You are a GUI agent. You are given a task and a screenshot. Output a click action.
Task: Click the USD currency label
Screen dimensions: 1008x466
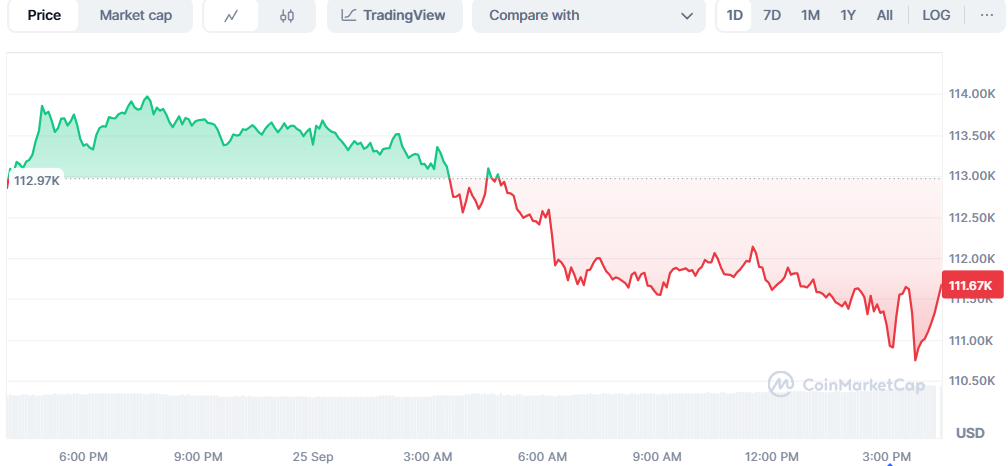click(x=970, y=432)
